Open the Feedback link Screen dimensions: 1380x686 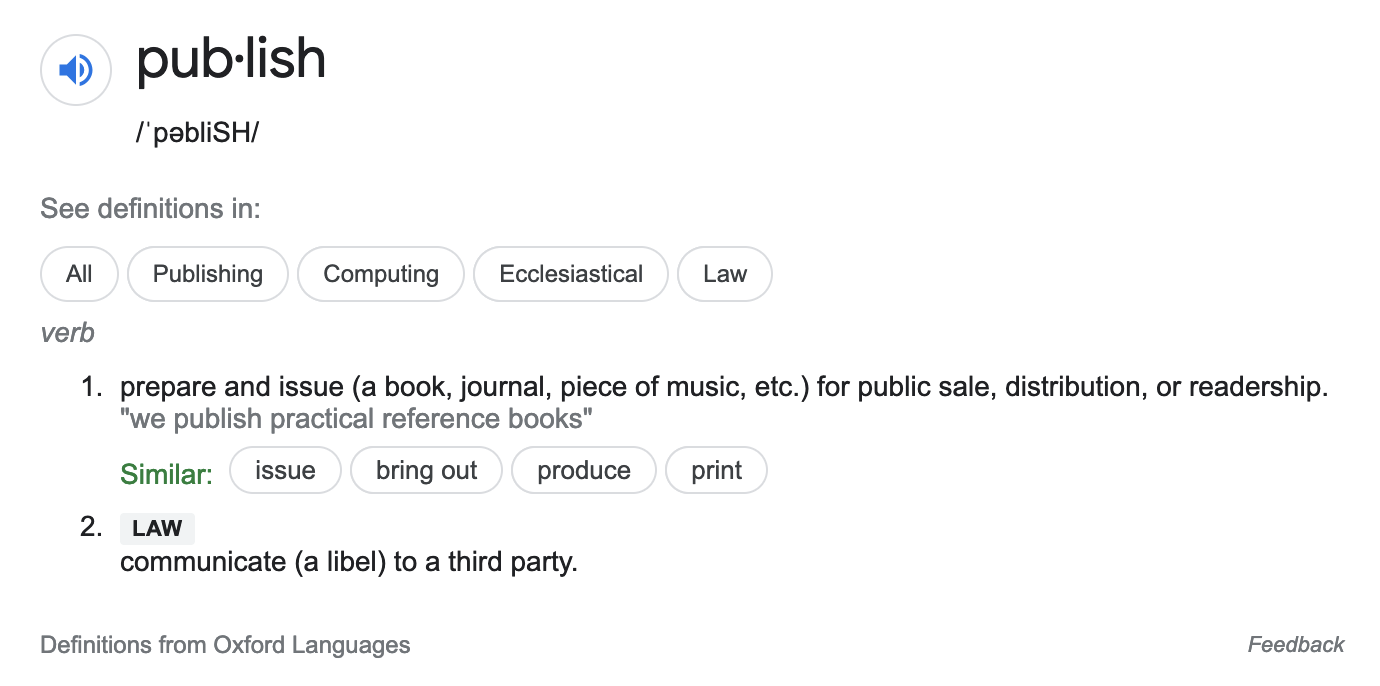tap(1296, 645)
